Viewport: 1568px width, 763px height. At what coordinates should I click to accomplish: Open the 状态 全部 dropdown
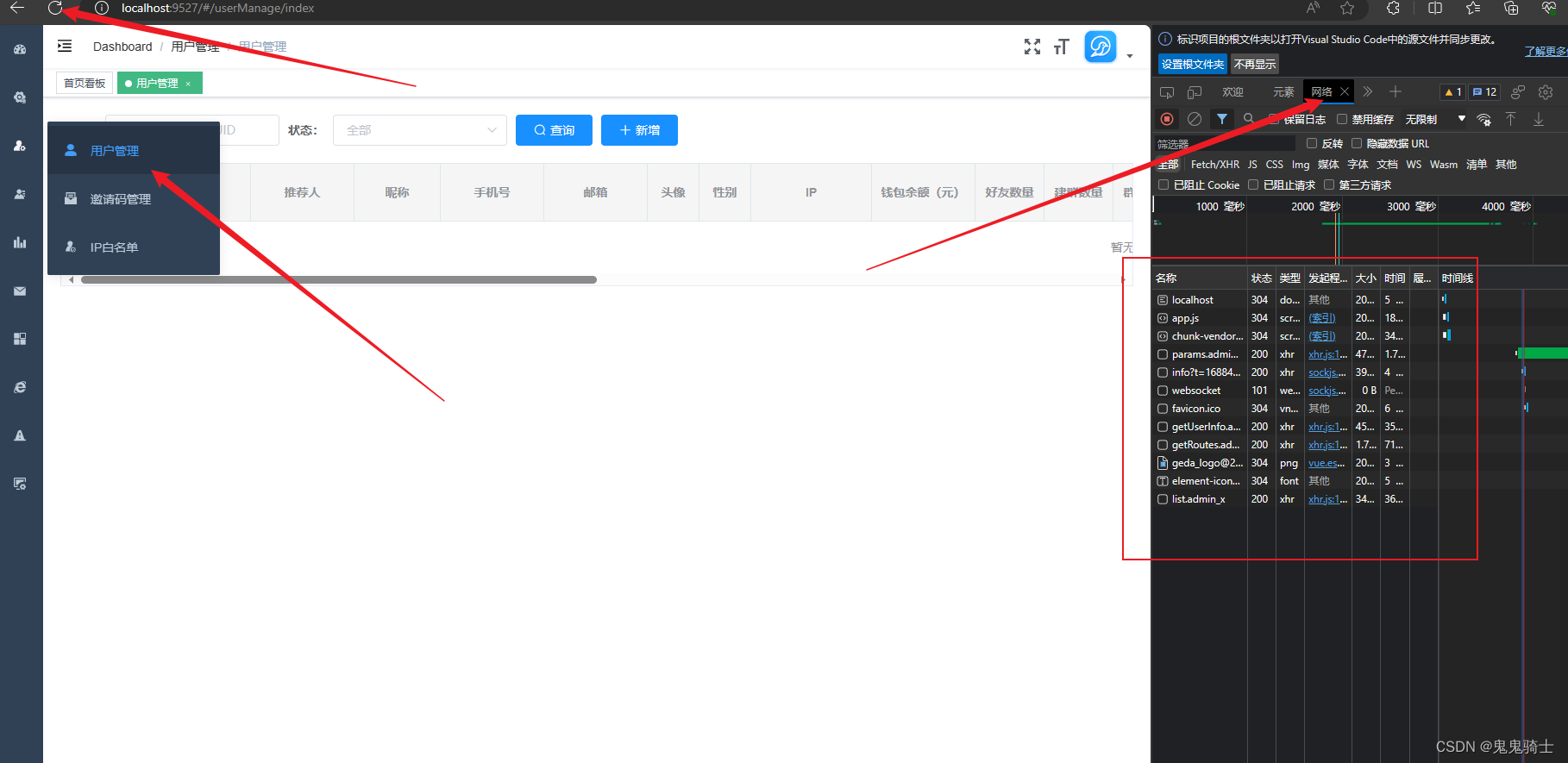(x=420, y=130)
